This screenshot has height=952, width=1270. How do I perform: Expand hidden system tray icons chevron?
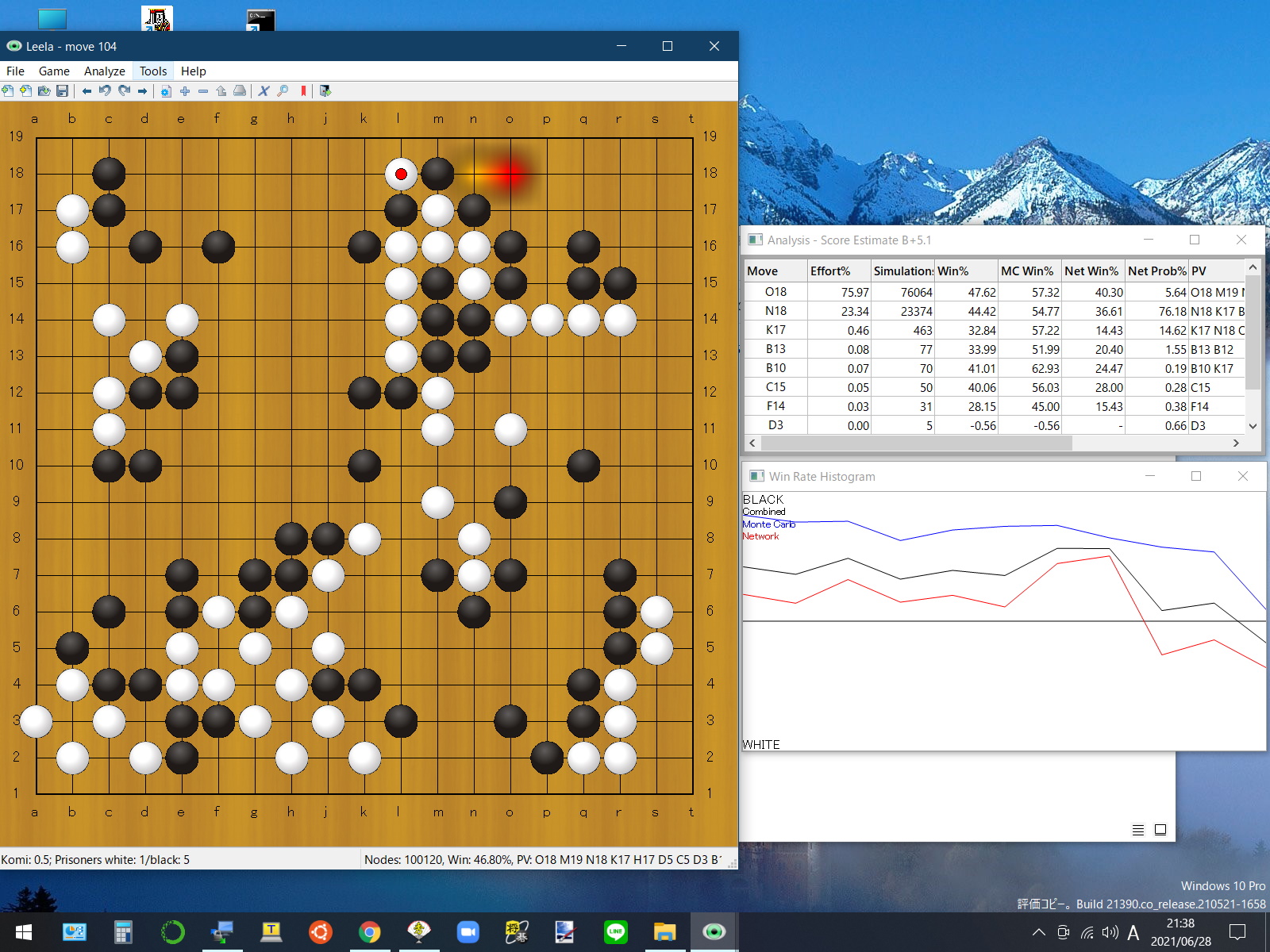click(x=1038, y=933)
